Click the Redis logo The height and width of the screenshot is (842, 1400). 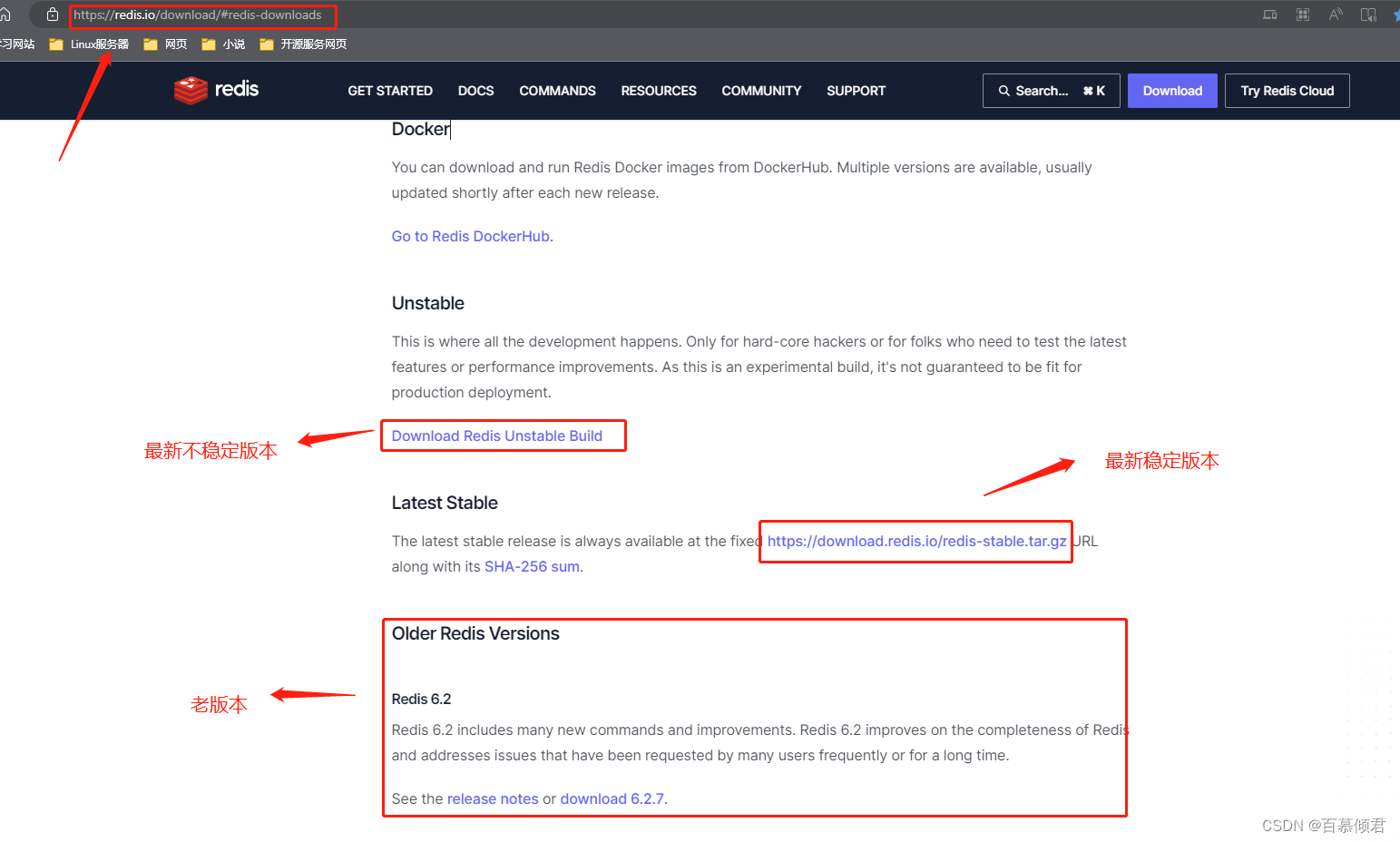216,90
